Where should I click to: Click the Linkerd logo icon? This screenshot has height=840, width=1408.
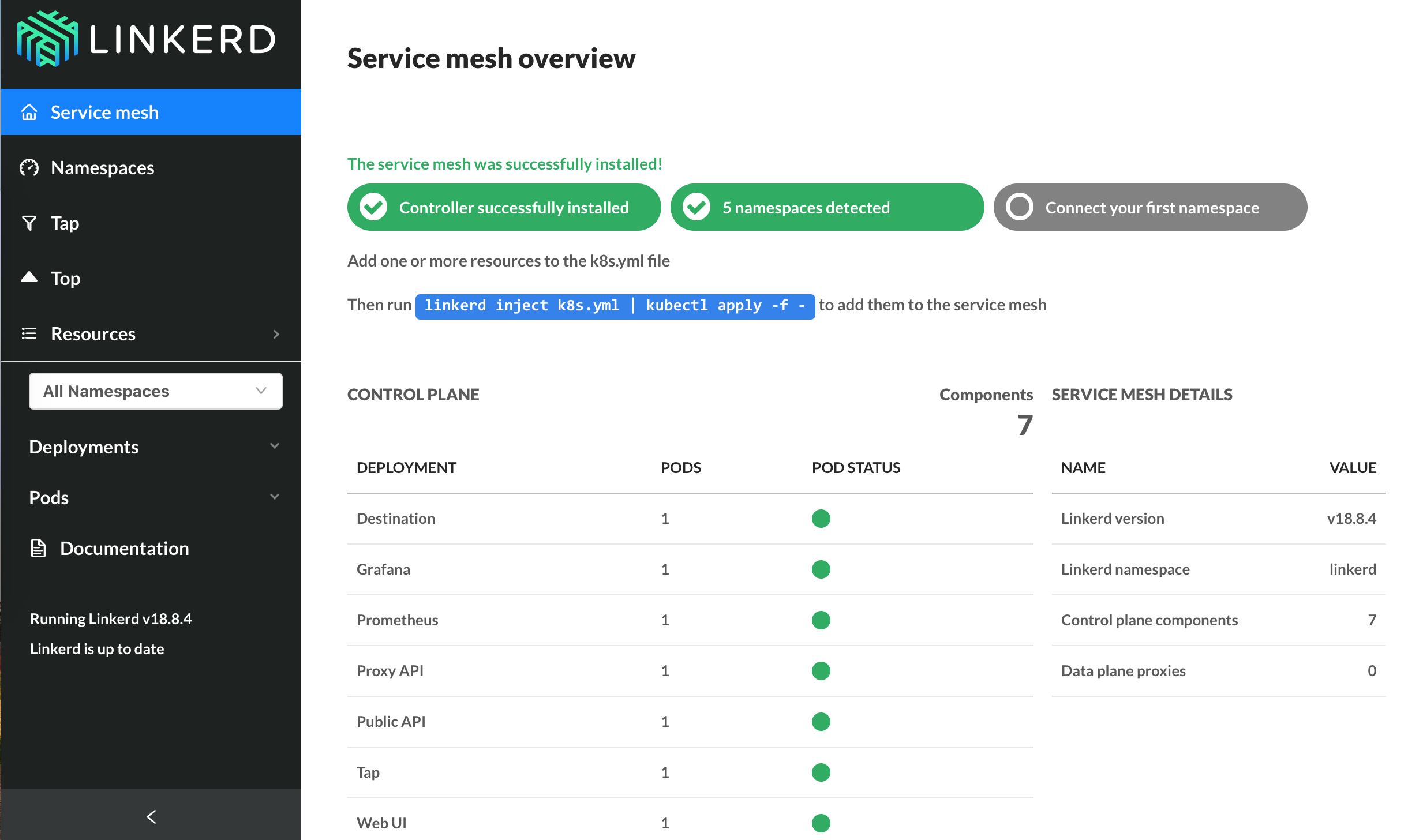47,39
